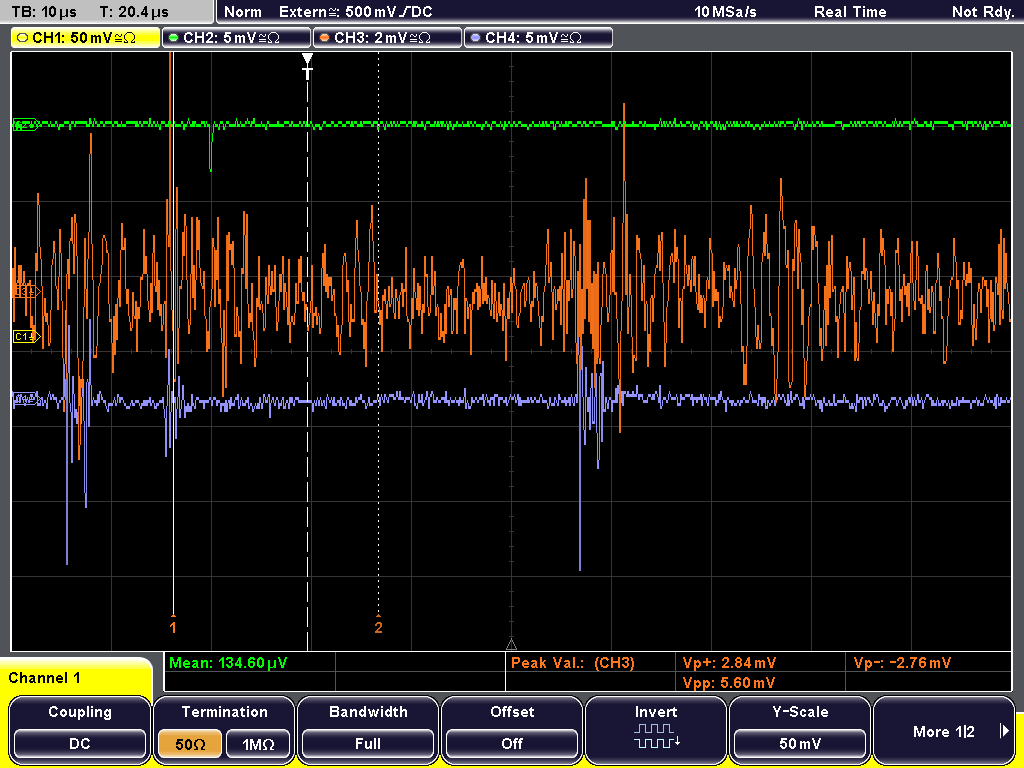Click the TB: 10 µs timebase readout

(x=44, y=12)
